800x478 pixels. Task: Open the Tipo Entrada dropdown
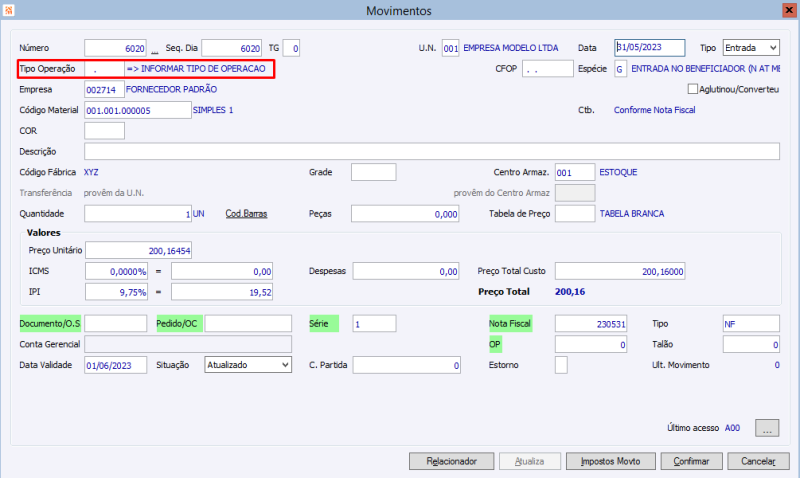751,48
